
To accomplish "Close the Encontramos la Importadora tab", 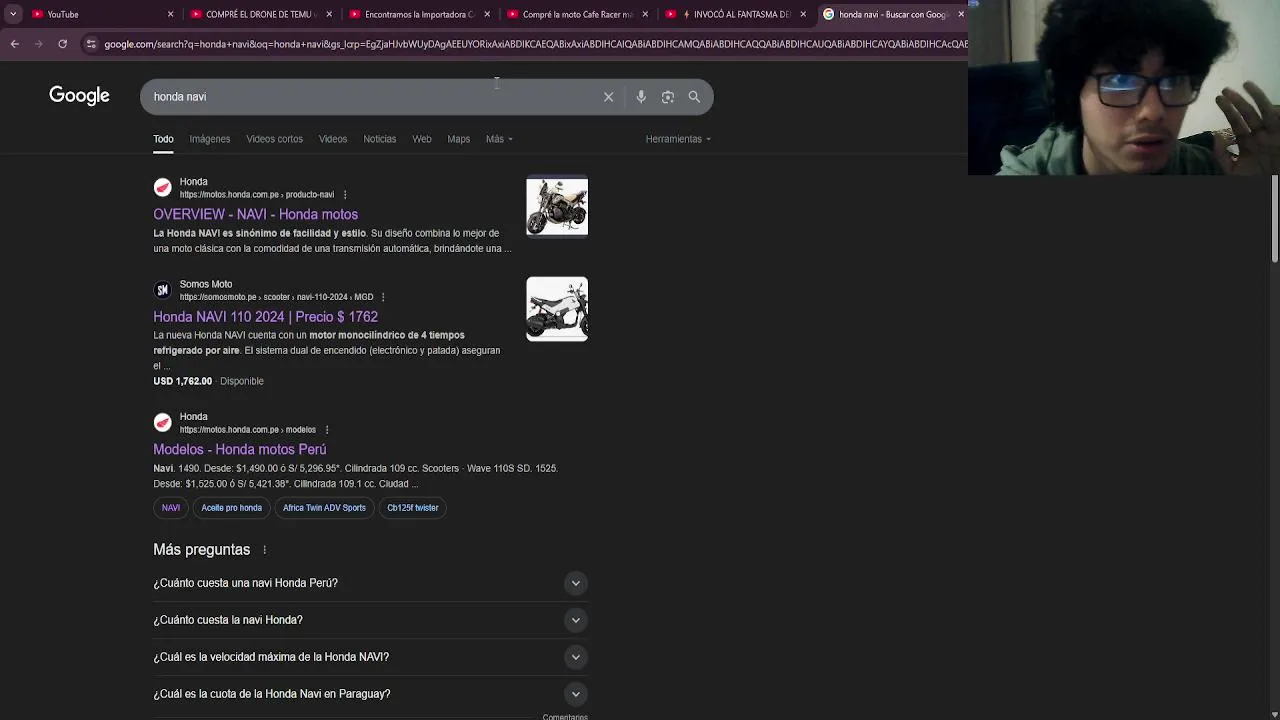I will (x=487, y=14).
